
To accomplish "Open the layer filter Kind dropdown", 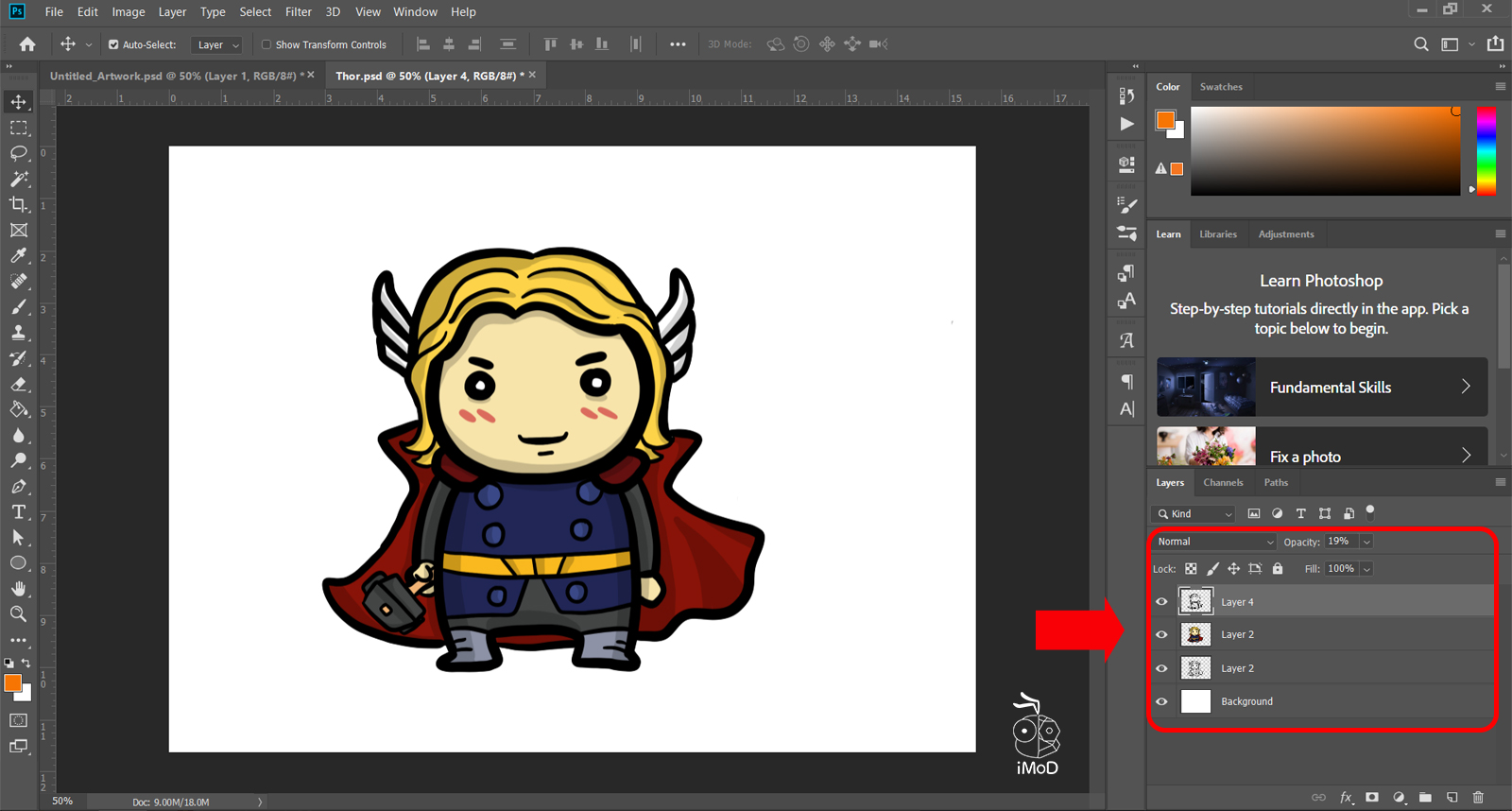I will [1194, 513].
